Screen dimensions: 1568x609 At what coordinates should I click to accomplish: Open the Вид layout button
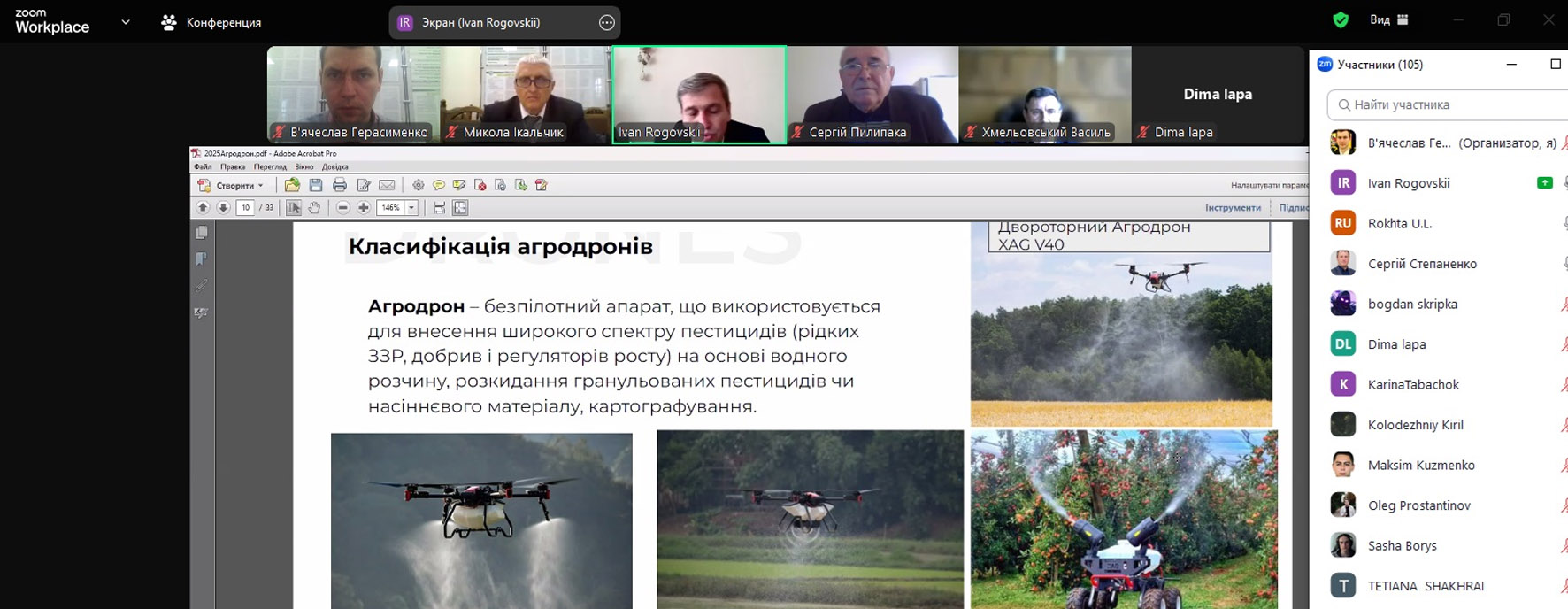point(1388,20)
